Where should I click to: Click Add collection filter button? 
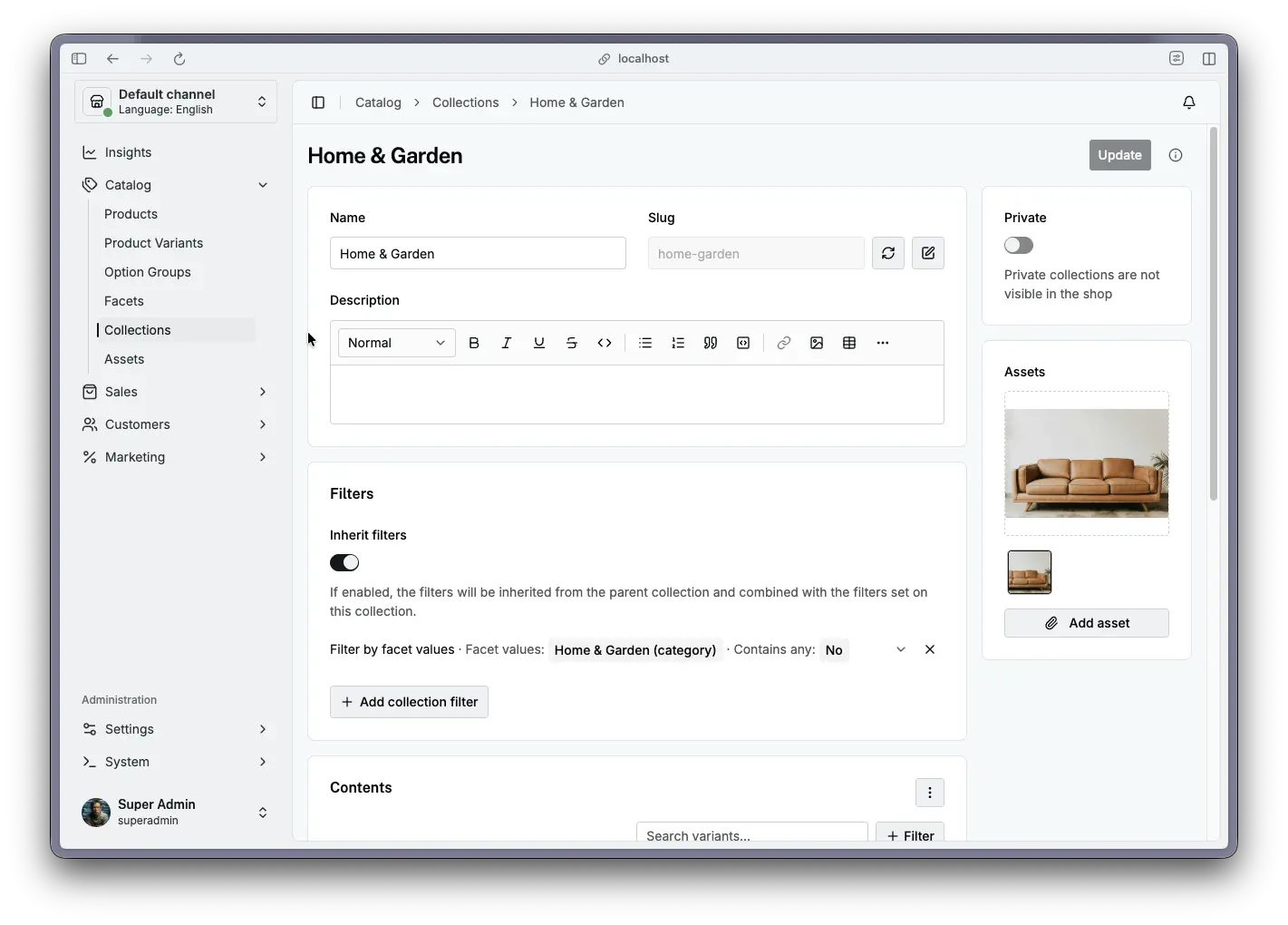pos(409,702)
